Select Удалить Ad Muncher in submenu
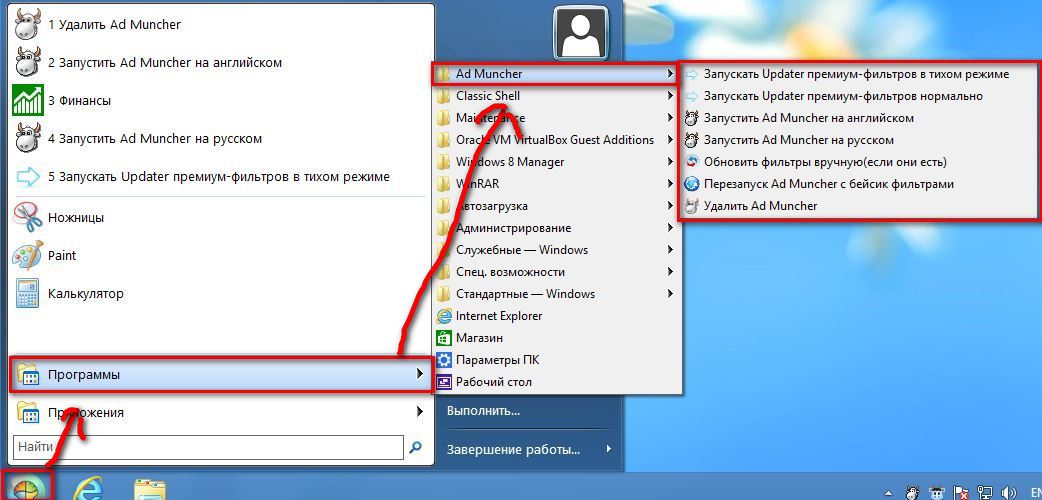Screen dimensions: 1042x500 [x=760, y=206]
